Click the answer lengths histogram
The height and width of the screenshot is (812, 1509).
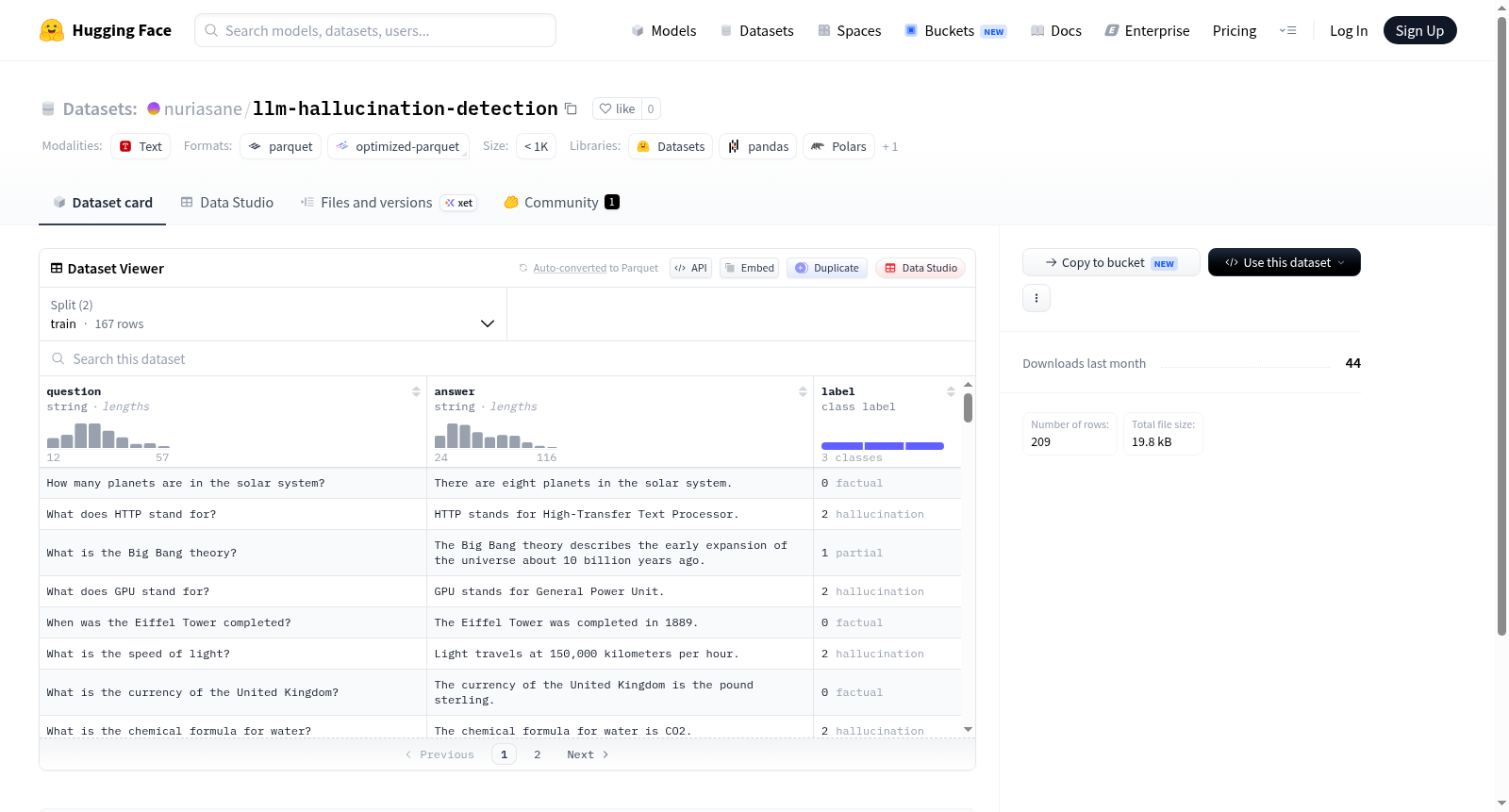496,435
